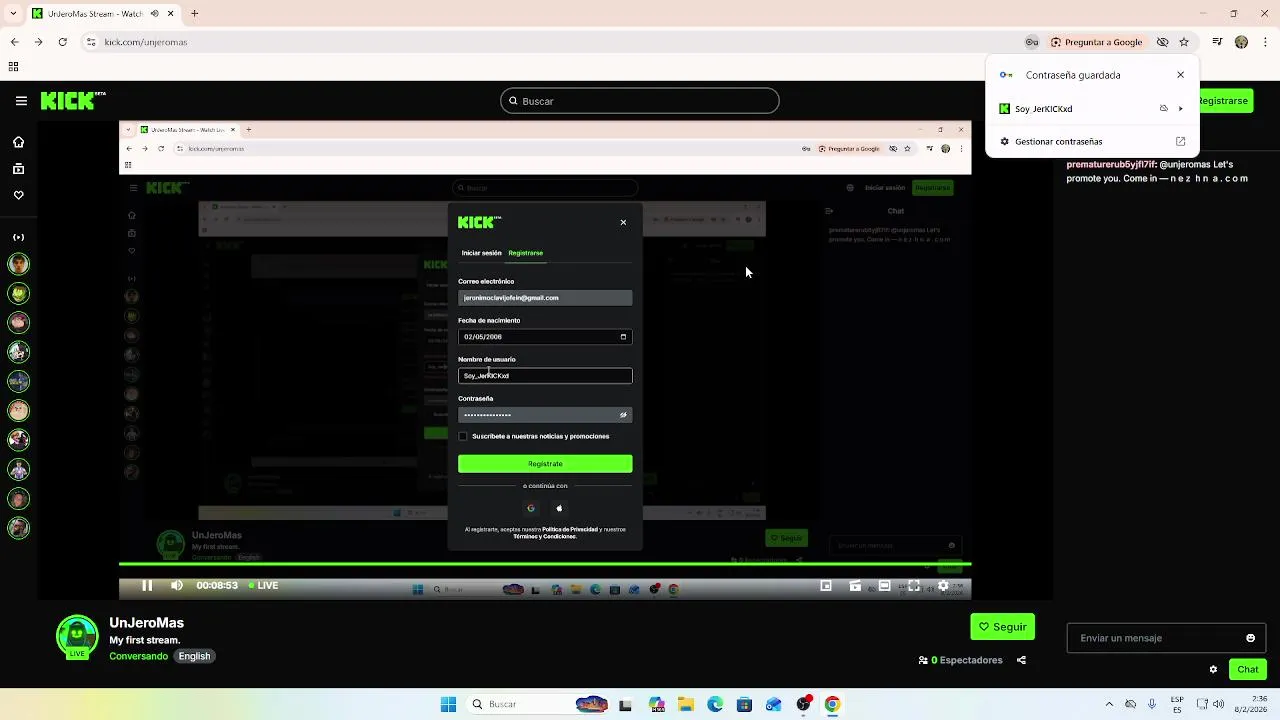This screenshot has width=1280, height=720.
Task: Reload the page in Chrome
Action: pos(62,42)
